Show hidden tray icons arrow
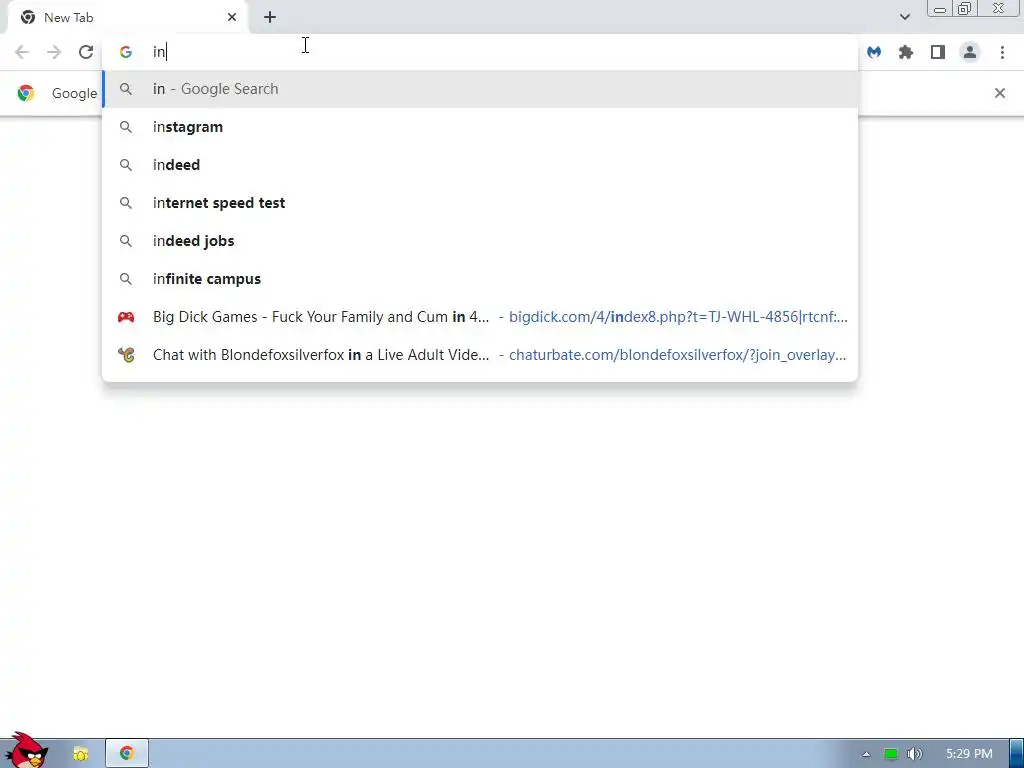The width and height of the screenshot is (1024, 768). (866, 754)
